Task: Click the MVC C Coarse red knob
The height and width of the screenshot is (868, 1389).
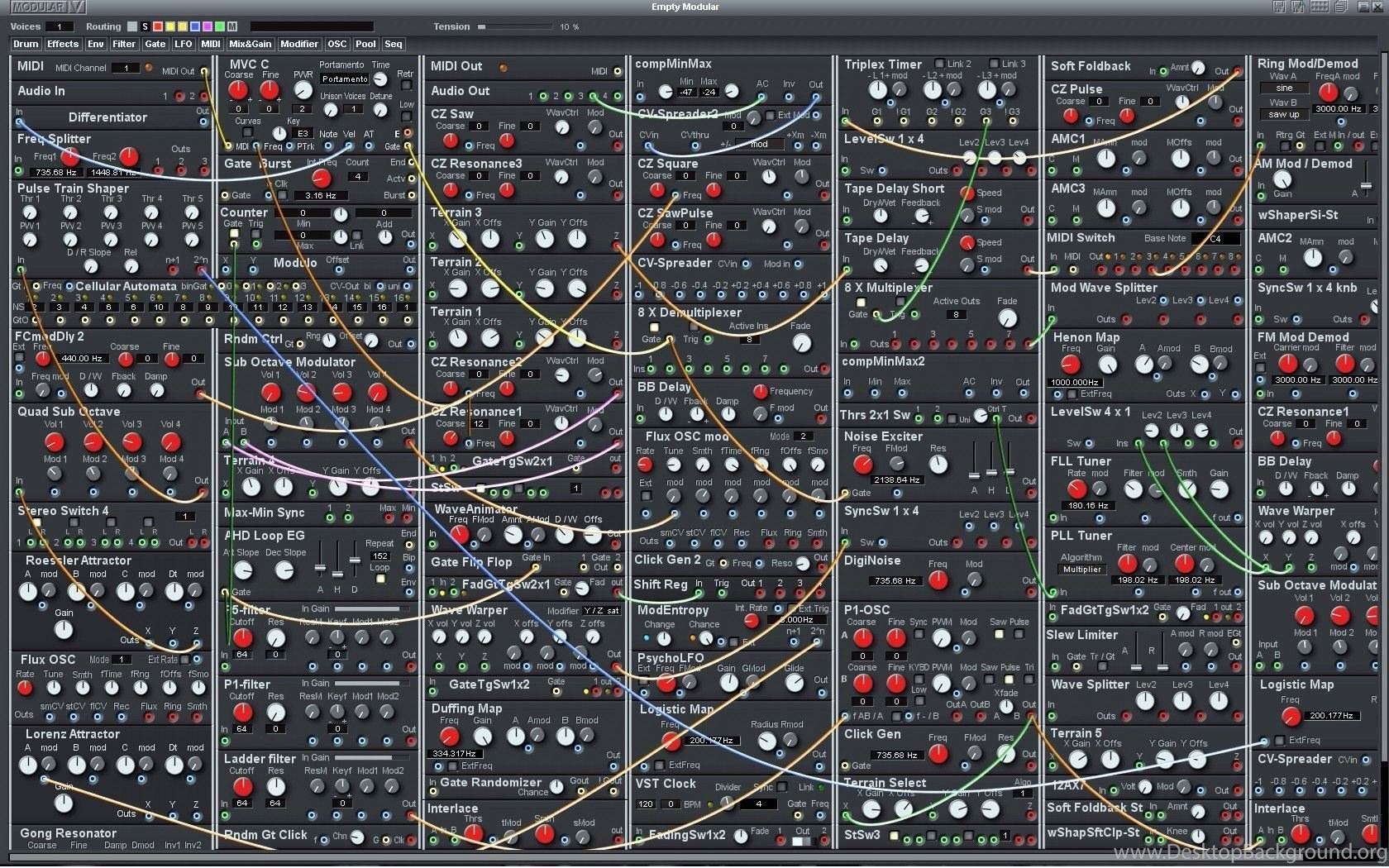Action: (238, 90)
